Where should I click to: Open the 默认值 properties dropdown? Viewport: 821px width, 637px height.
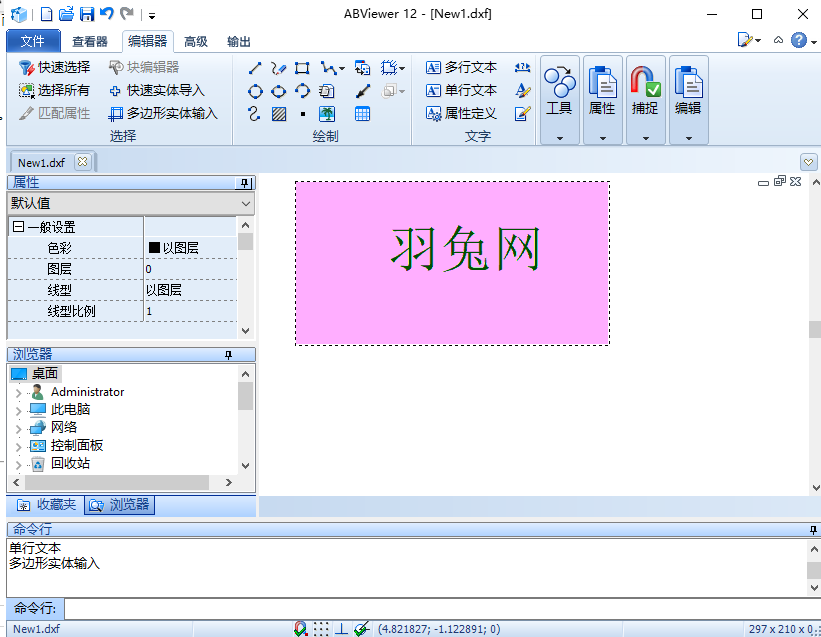[x=245, y=203]
